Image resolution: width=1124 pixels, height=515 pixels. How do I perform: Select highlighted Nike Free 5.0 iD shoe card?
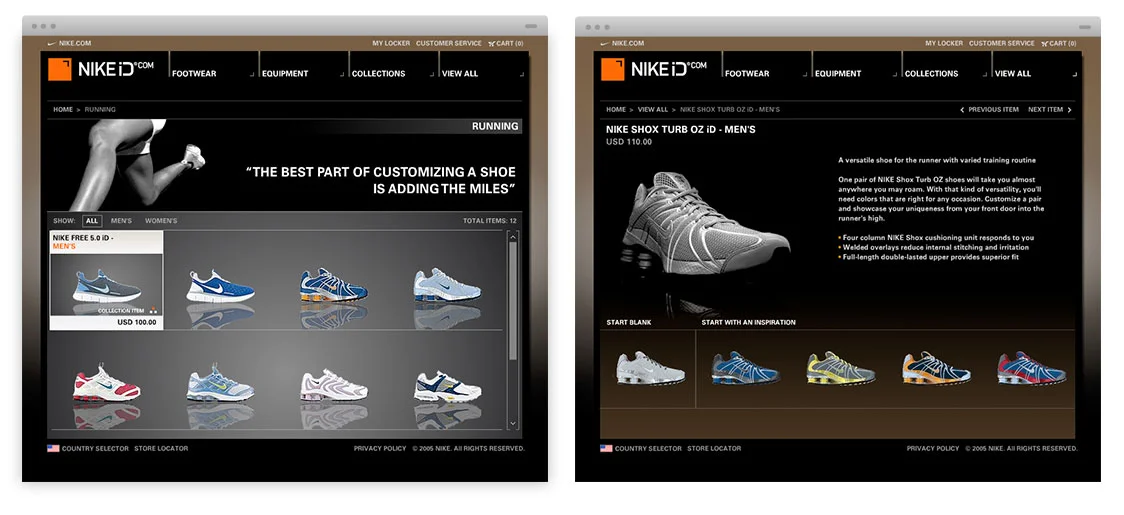coord(106,280)
